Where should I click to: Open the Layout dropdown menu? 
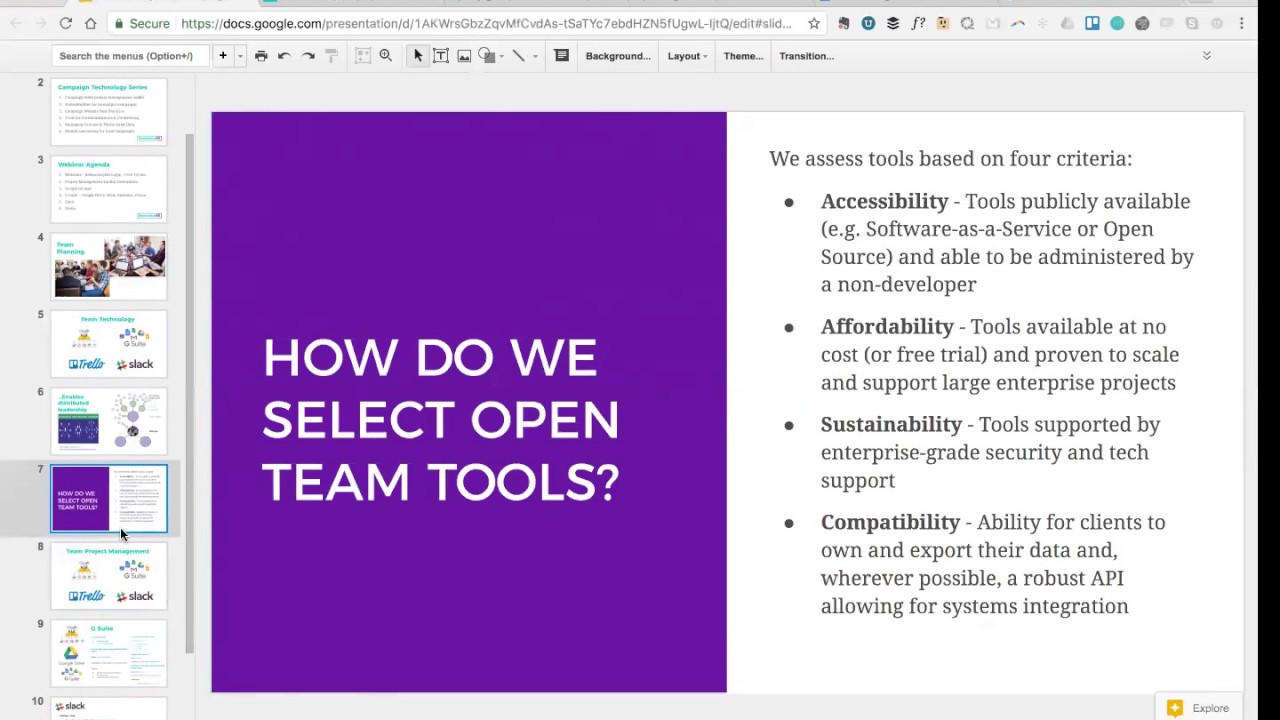(x=687, y=56)
